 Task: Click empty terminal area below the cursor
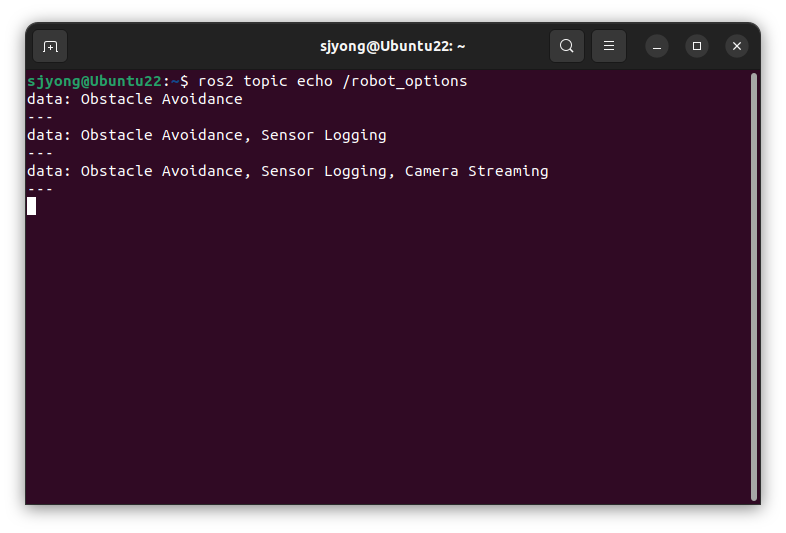click(386, 361)
